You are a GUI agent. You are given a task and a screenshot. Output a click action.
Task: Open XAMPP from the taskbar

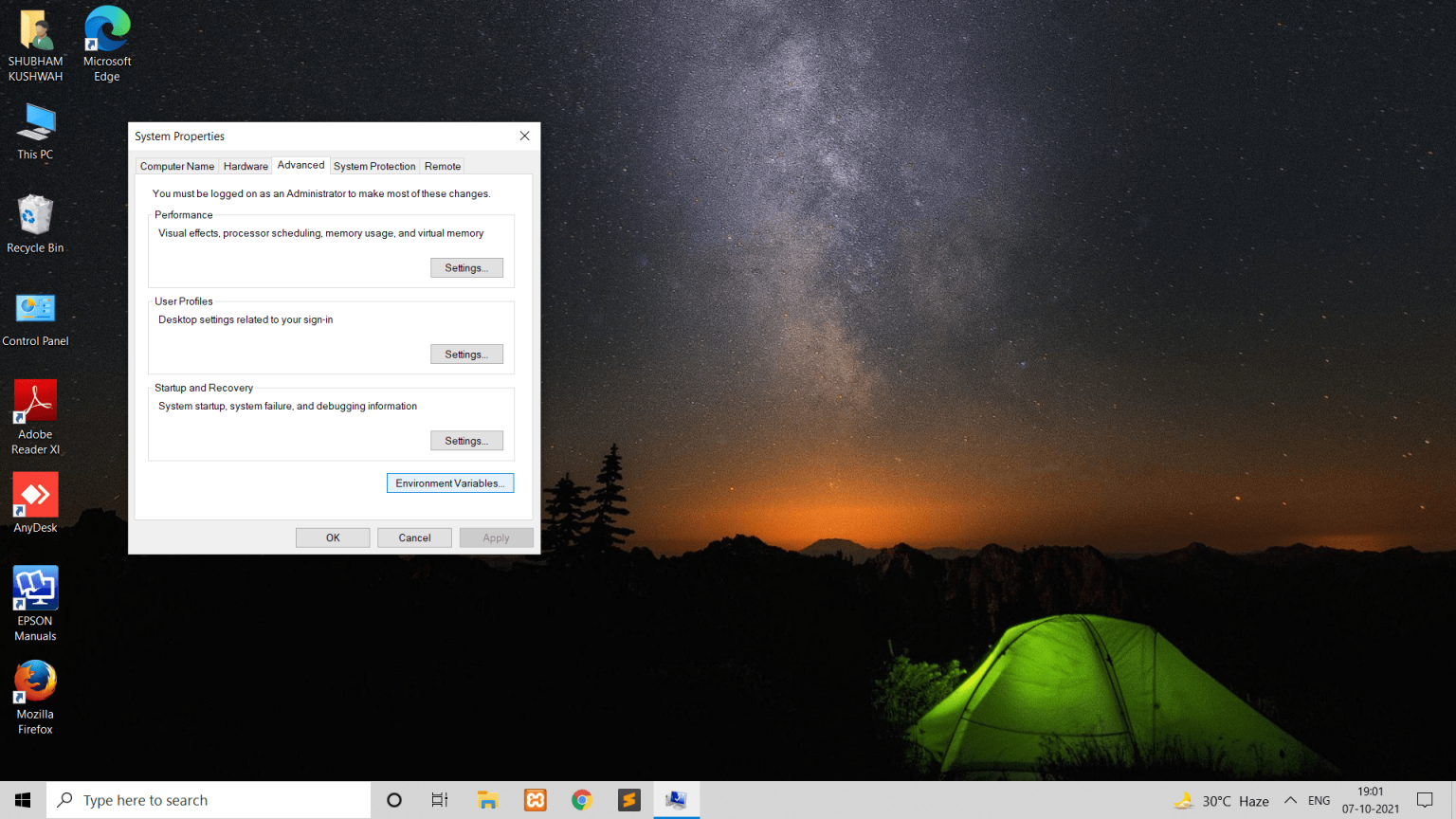pyautogui.click(x=536, y=800)
